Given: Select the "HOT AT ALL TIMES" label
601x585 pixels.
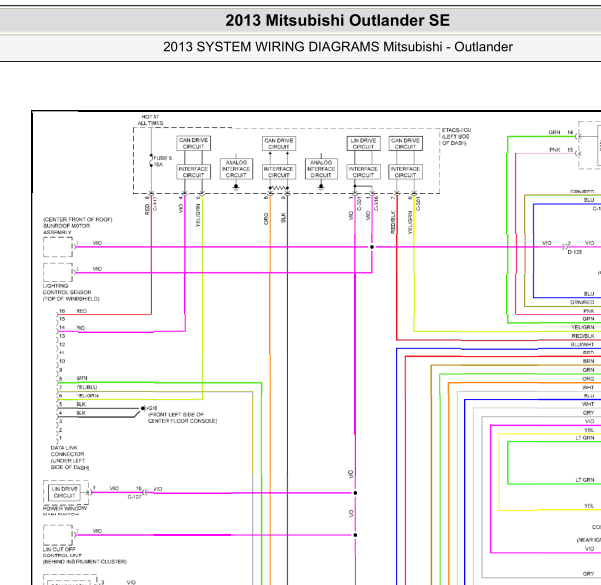Looking at the screenshot, I should pos(150,120).
